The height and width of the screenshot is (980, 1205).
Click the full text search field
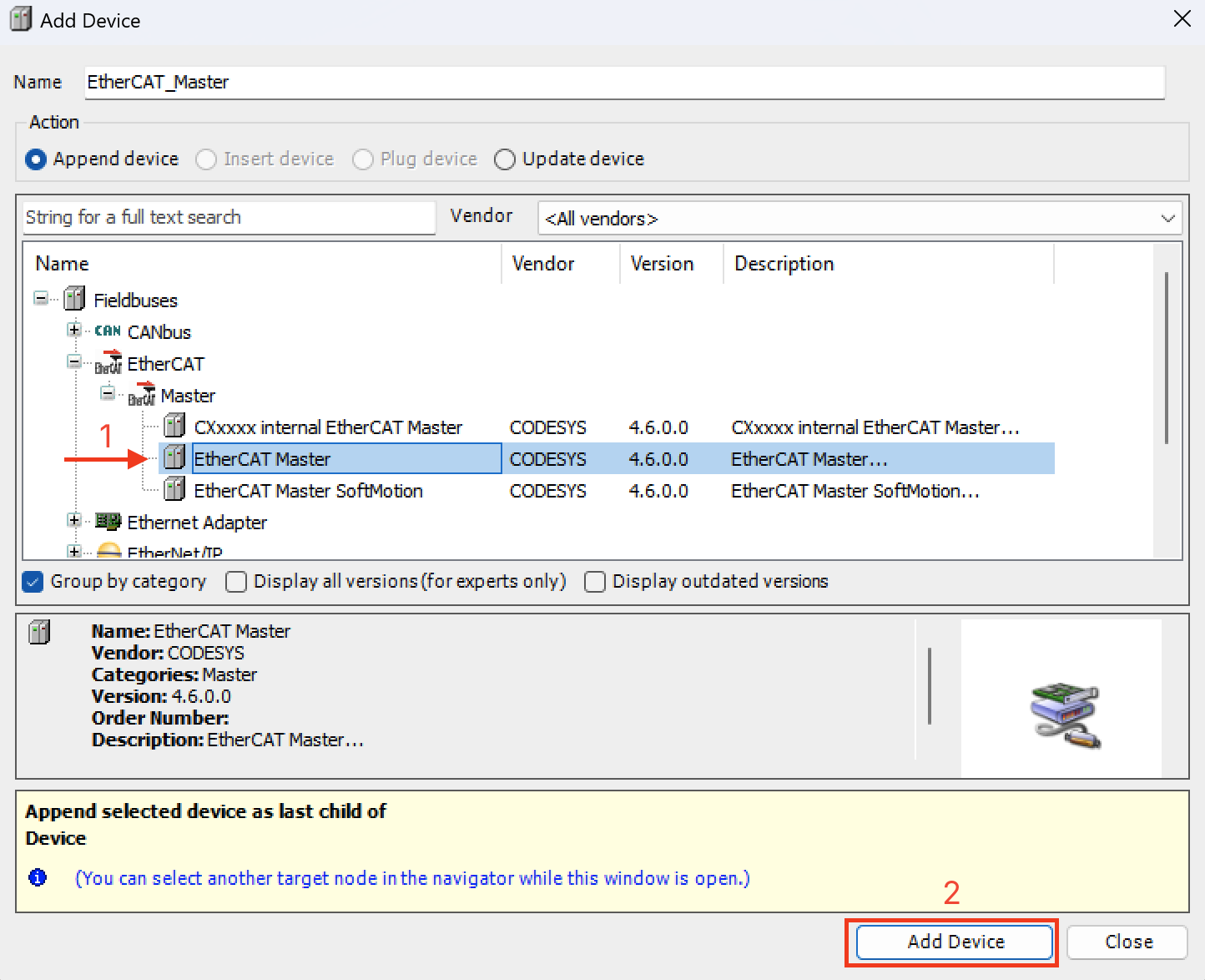229,218
